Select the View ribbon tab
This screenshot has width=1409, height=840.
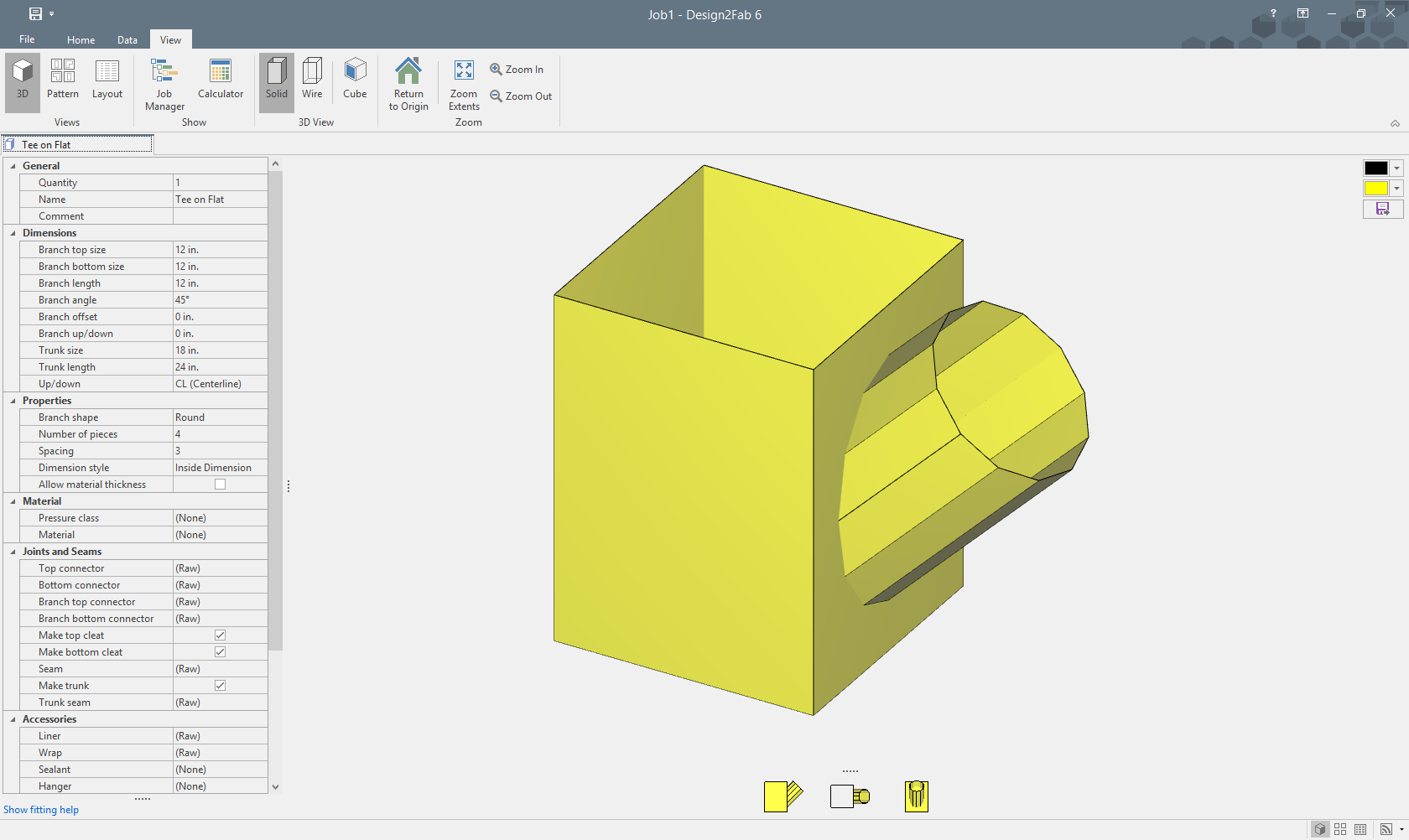[x=170, y=39]
